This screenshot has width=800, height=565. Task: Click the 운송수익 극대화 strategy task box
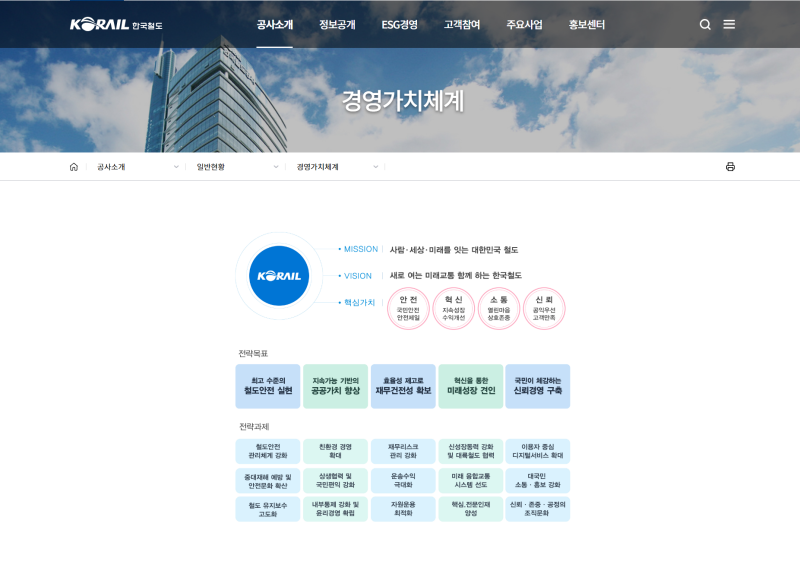tap(403, 480)
